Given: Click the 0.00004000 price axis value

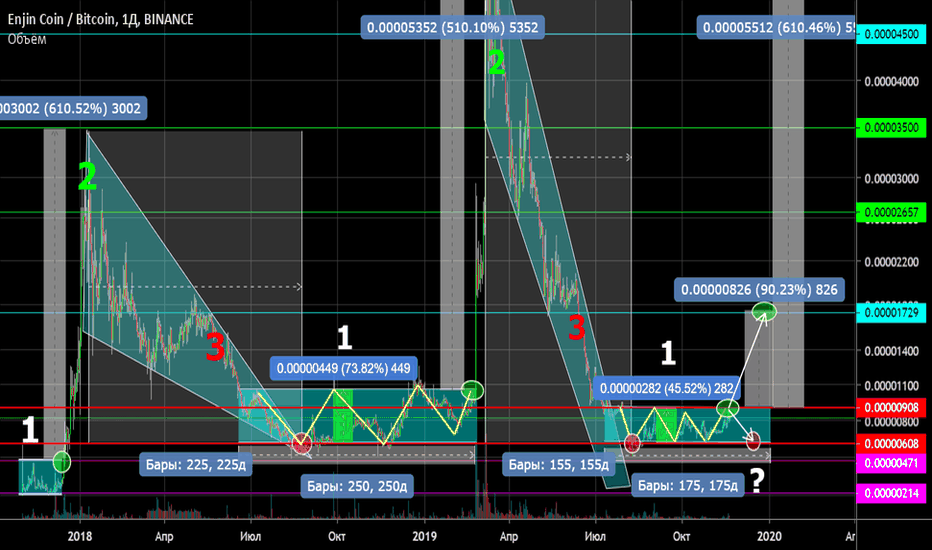Looking at the screenshot, I should 891,81.
